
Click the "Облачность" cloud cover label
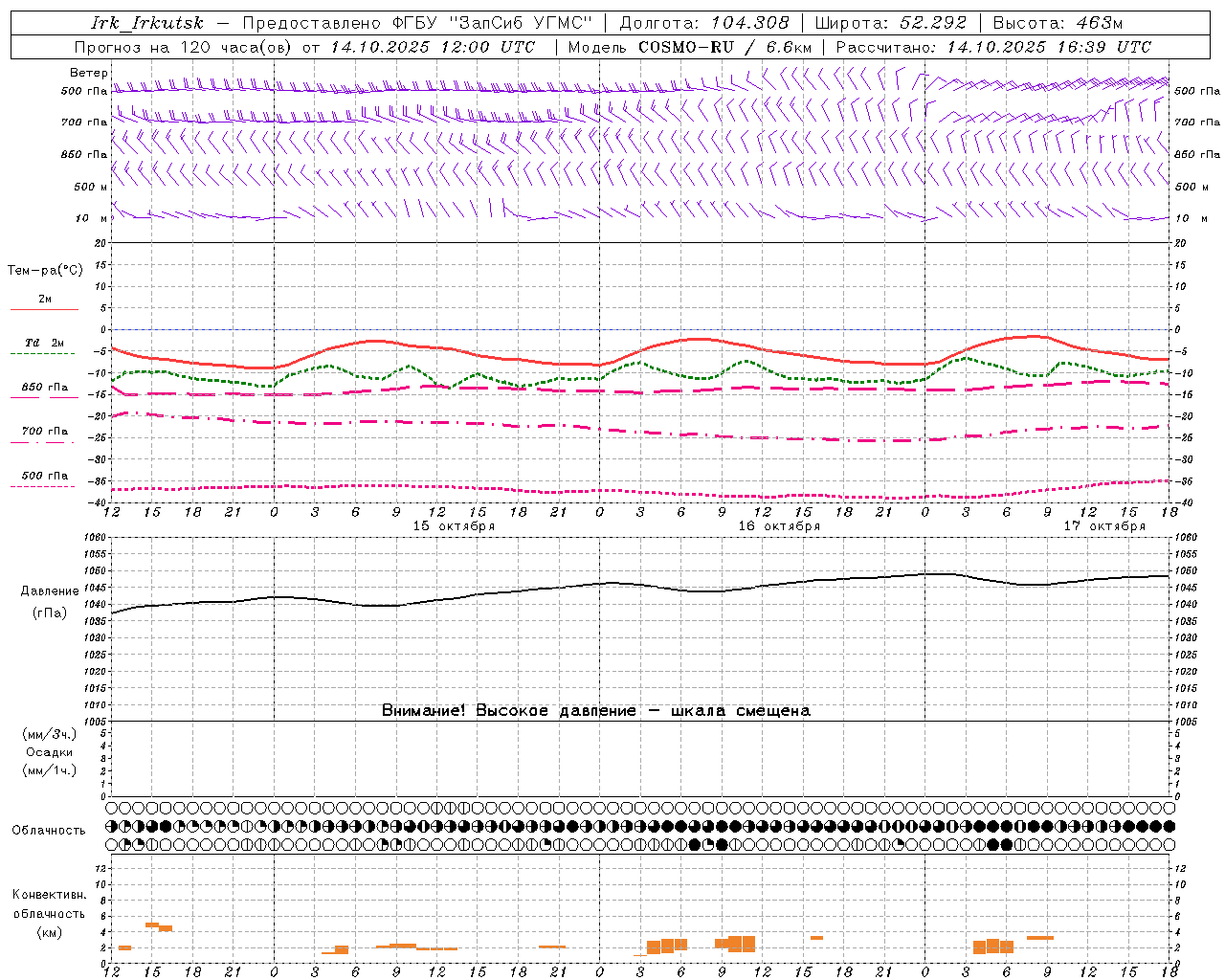(49, 831)
